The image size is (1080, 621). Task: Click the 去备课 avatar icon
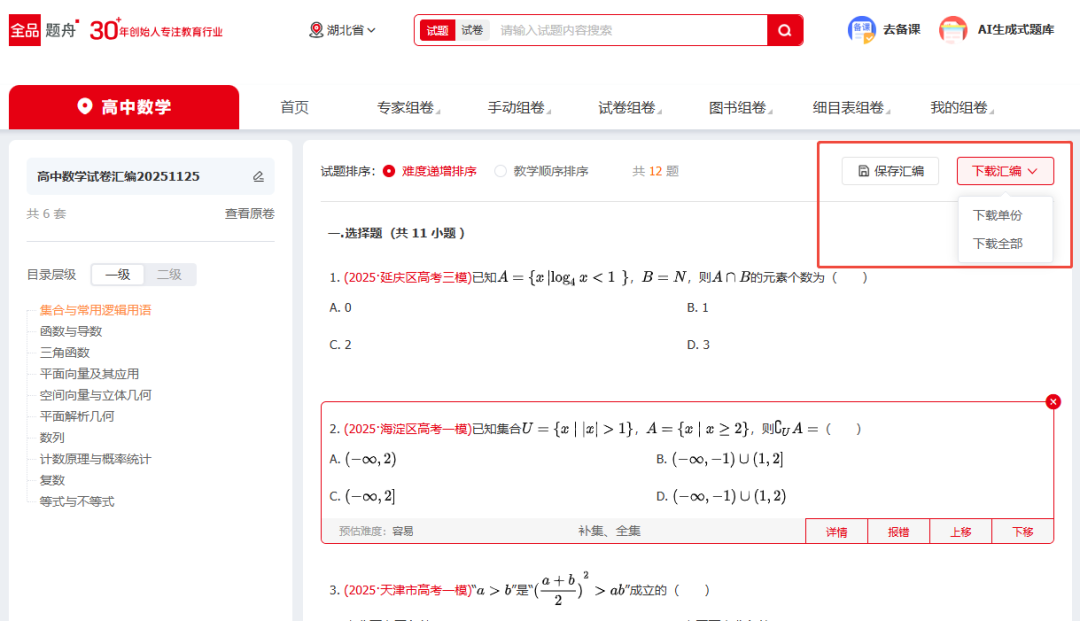[862, 30]
